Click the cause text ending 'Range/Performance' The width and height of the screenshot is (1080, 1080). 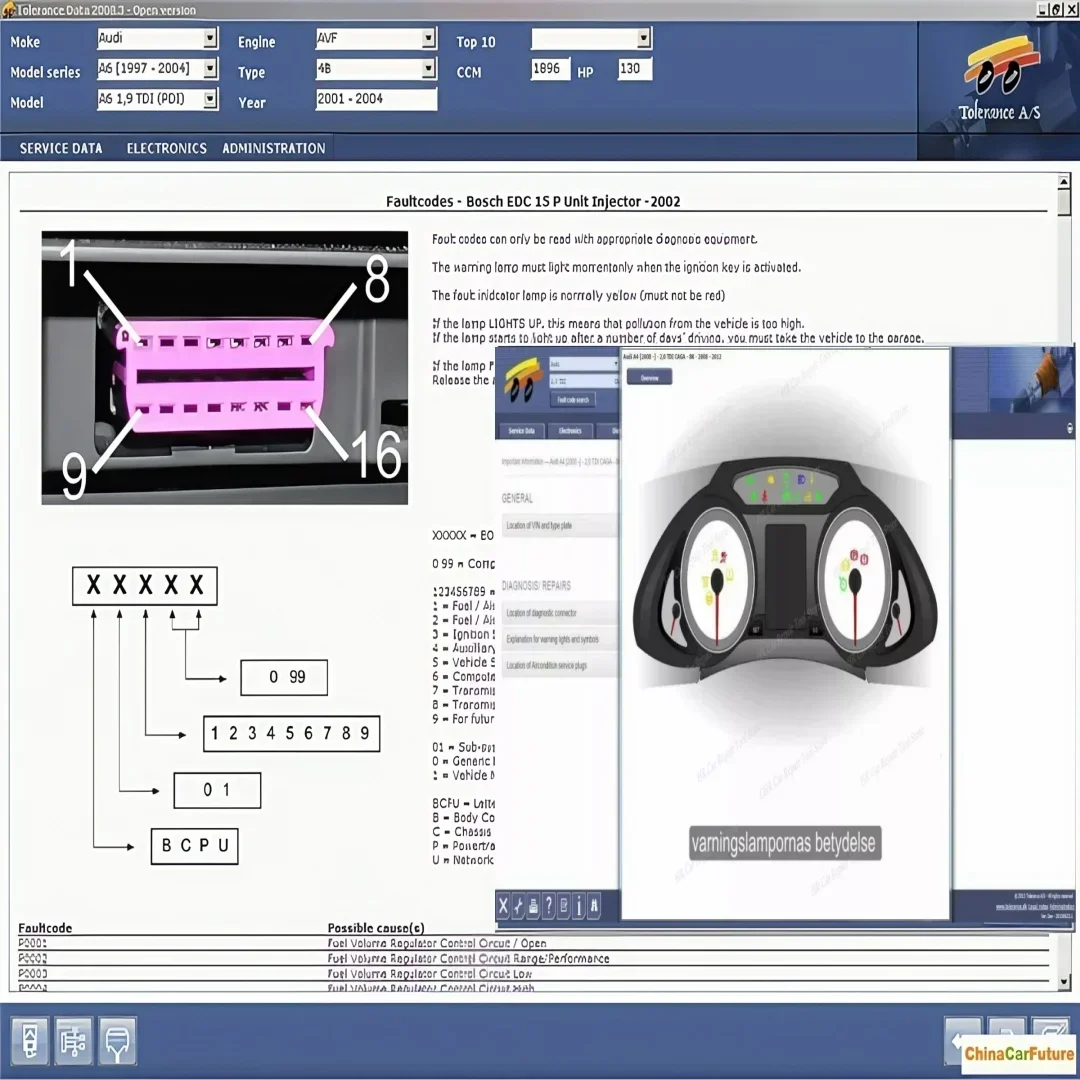(x=468, y=958)
